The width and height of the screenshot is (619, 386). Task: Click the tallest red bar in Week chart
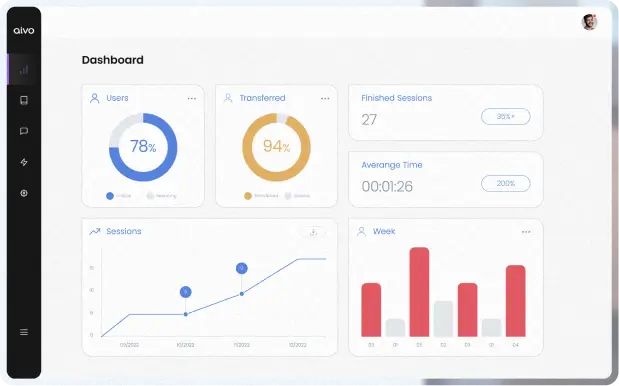tap(419, 292)
